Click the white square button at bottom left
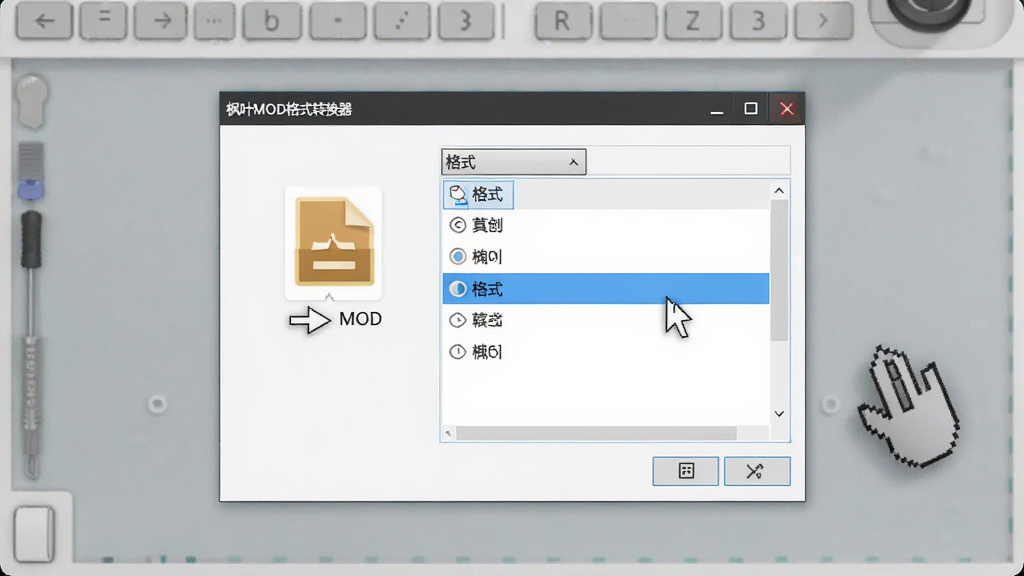The width and height of the screenshot is (1024, 576). click(34, 534)
